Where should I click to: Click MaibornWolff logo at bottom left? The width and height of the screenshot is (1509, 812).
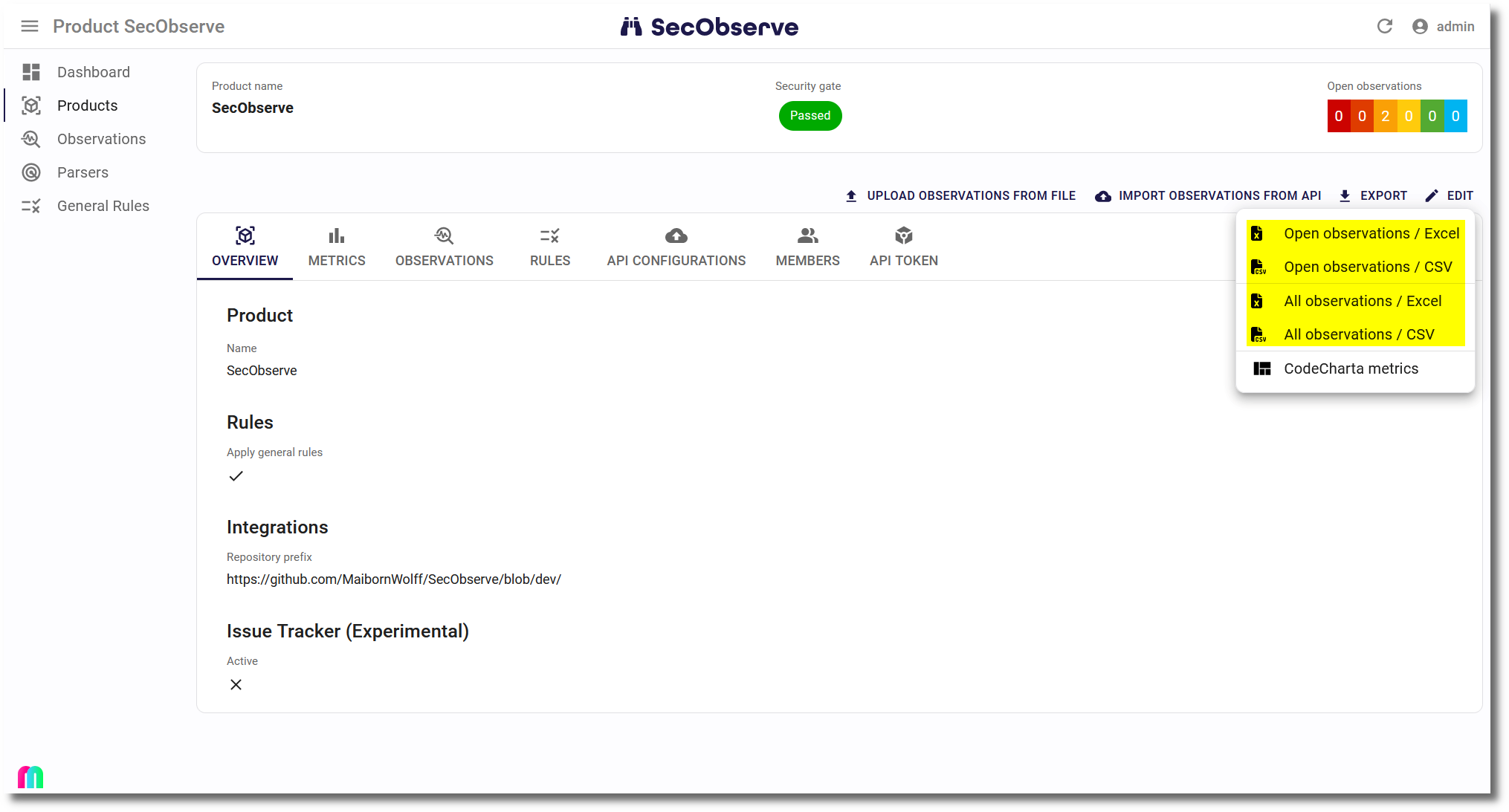pyautogui.click(x=30, y=777)
